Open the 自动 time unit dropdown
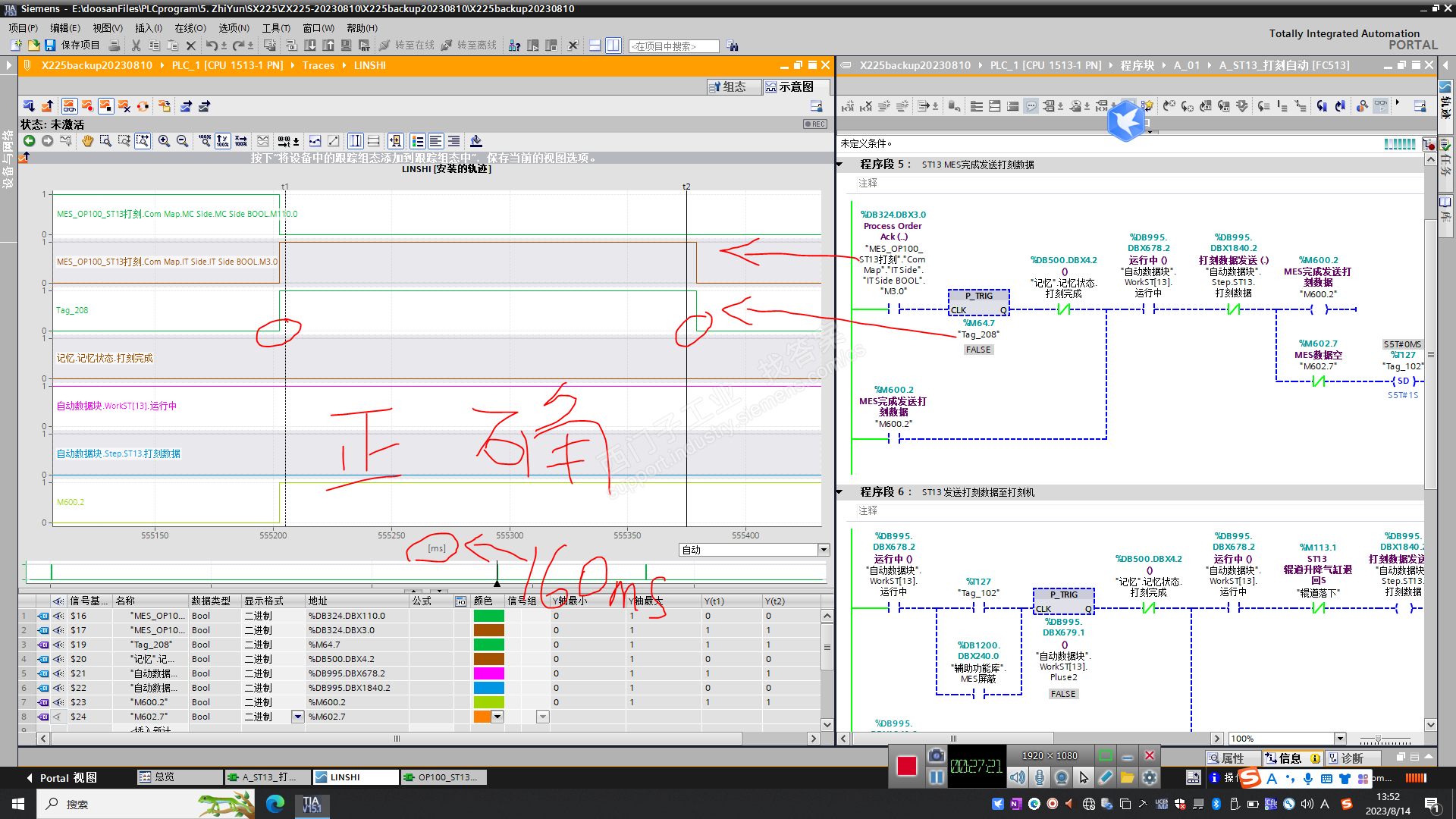The image size is (1456, 819). tap(824, 550)
